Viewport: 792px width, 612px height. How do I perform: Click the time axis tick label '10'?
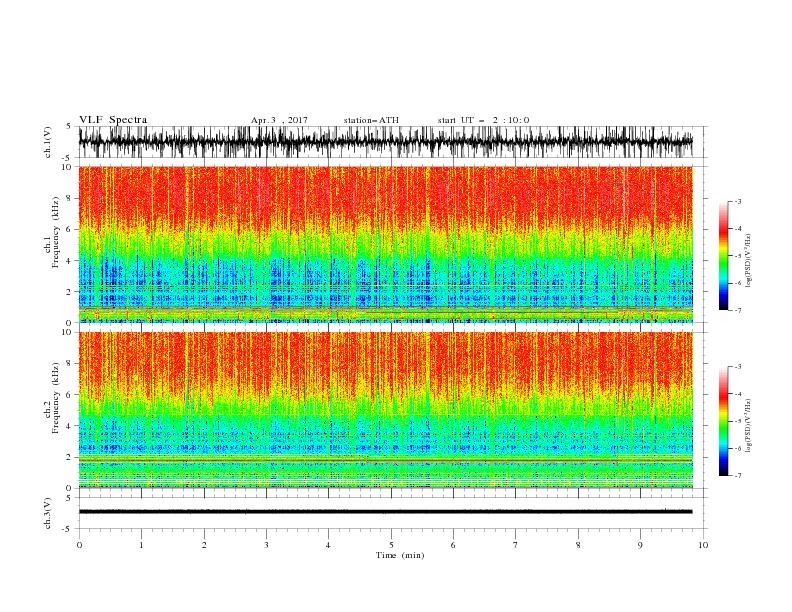pos(703,545)
